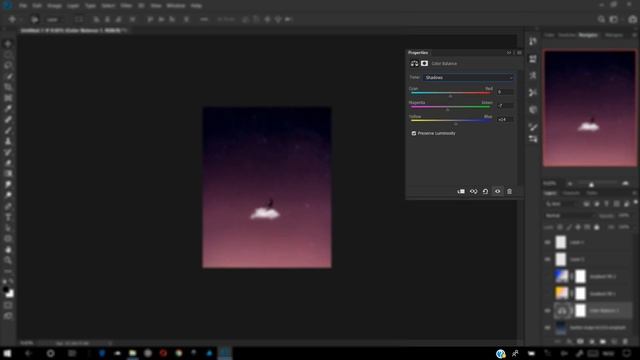
Task: Toggle adjustment layer visibility eye in Properties
Action: 497,191
